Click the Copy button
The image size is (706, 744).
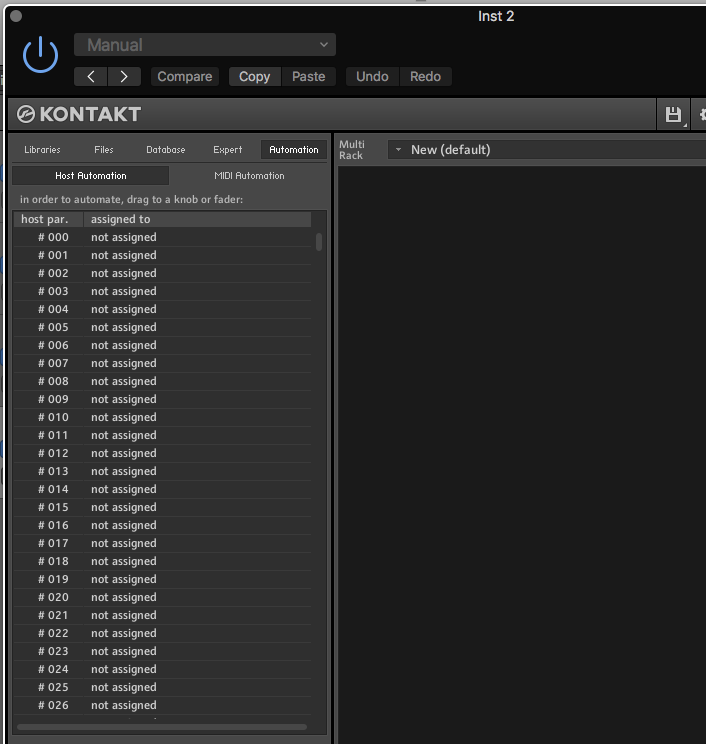(x=254, y=76)
